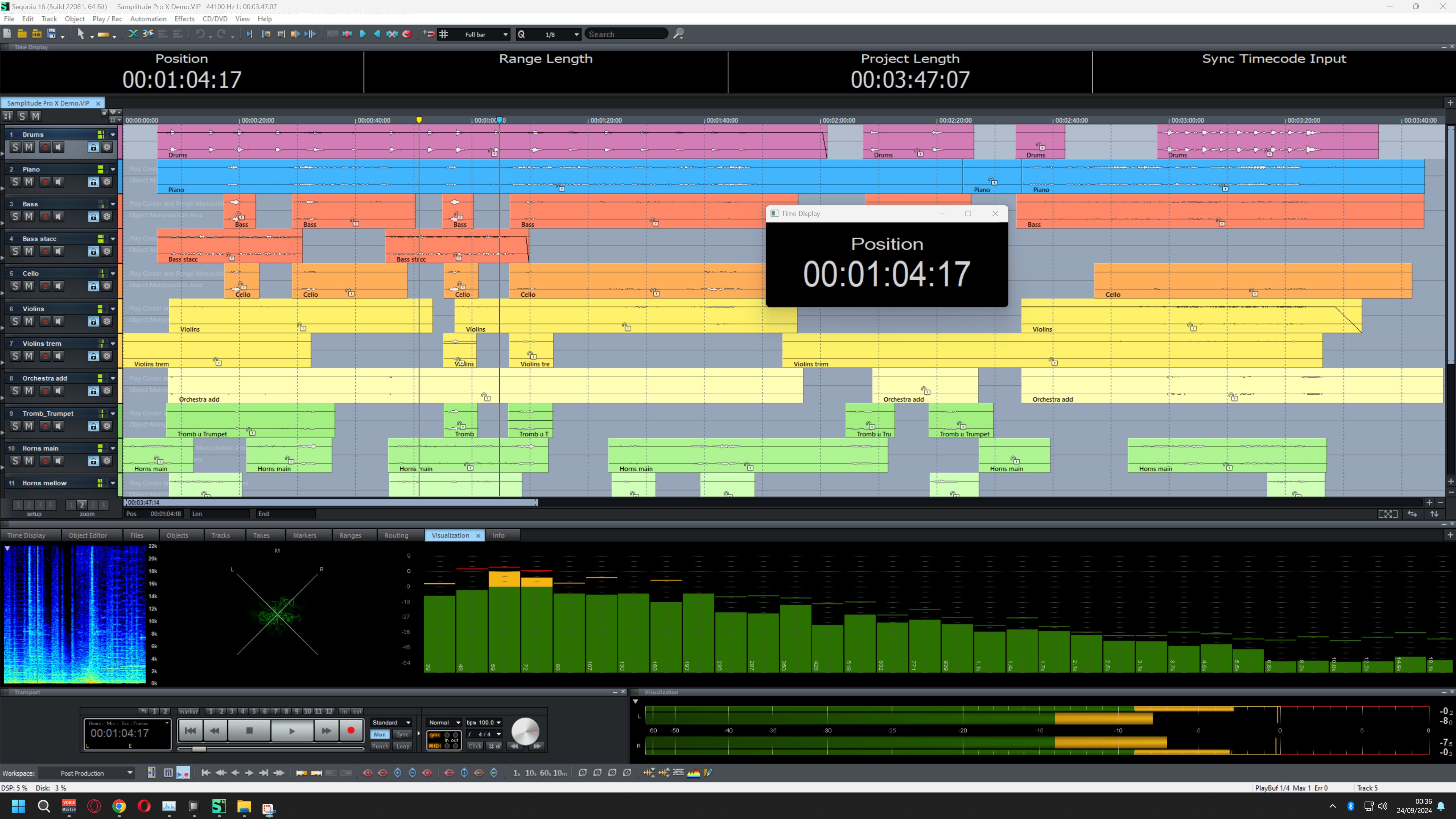Click the play button in the Transport
The image size is (1456, 819).
[x=292, y=731]
